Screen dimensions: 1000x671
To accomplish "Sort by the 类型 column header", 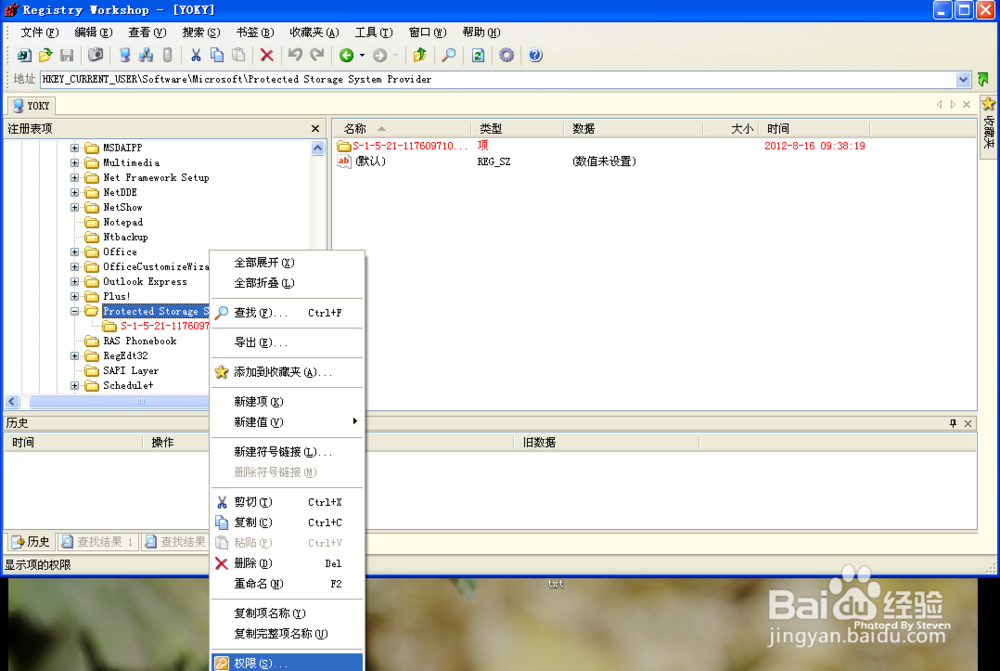I will point(517,129).
